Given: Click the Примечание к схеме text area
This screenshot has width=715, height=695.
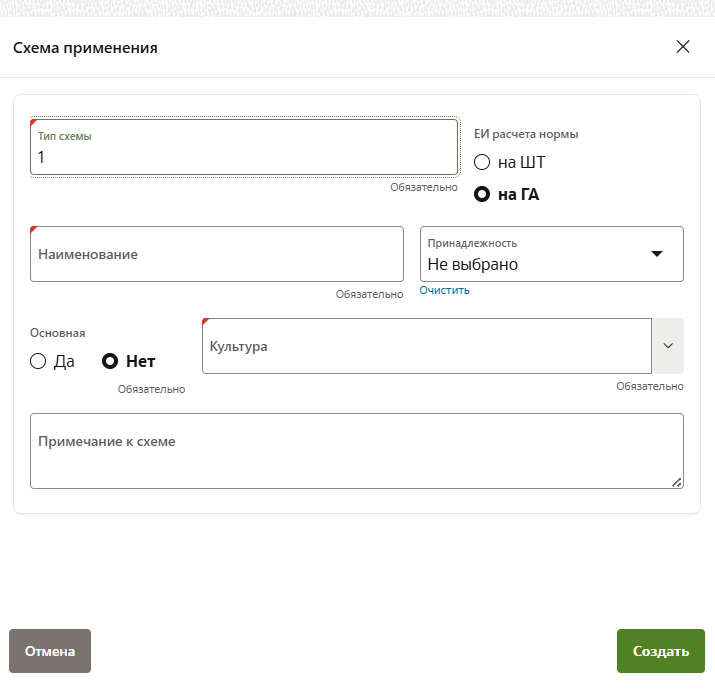Looking at the screenshot, I should [356, 451].
